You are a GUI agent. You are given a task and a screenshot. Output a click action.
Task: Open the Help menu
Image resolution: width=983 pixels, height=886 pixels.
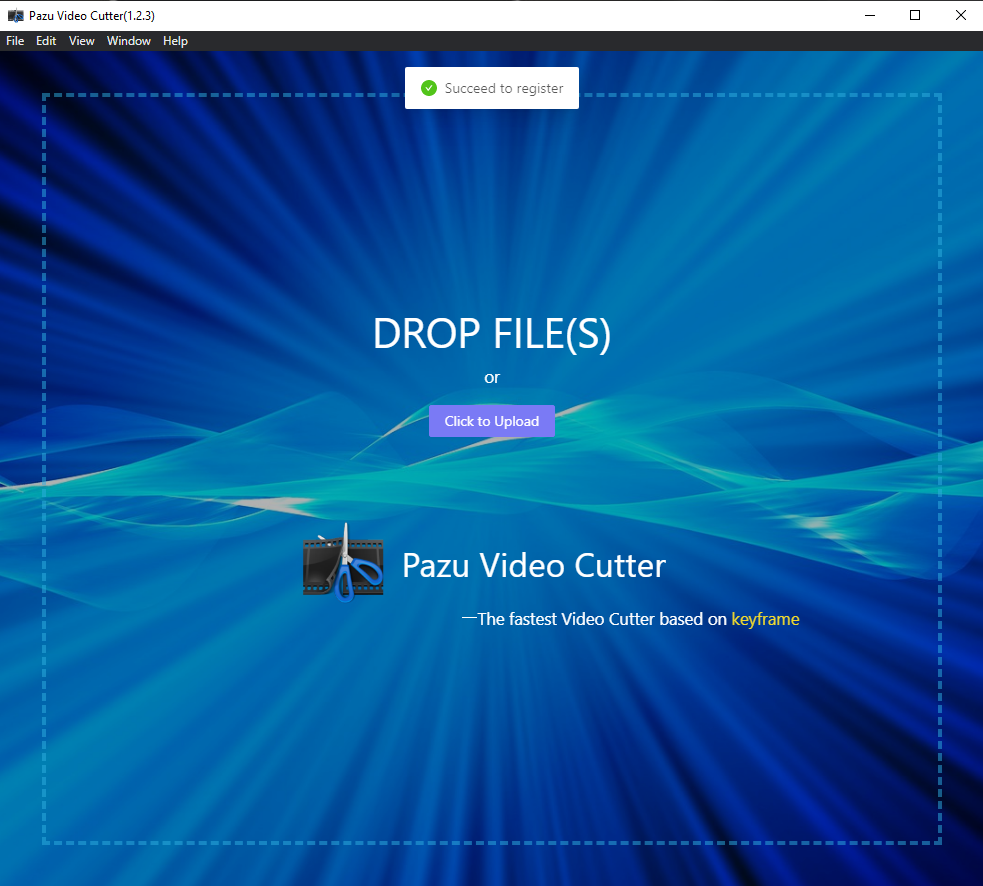point(175,41)
